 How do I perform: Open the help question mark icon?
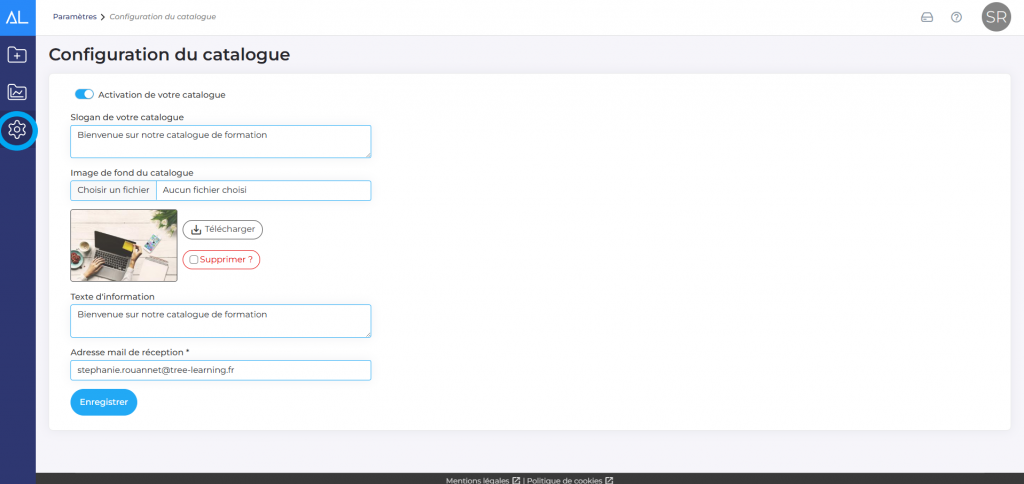[x=956, y=17]
